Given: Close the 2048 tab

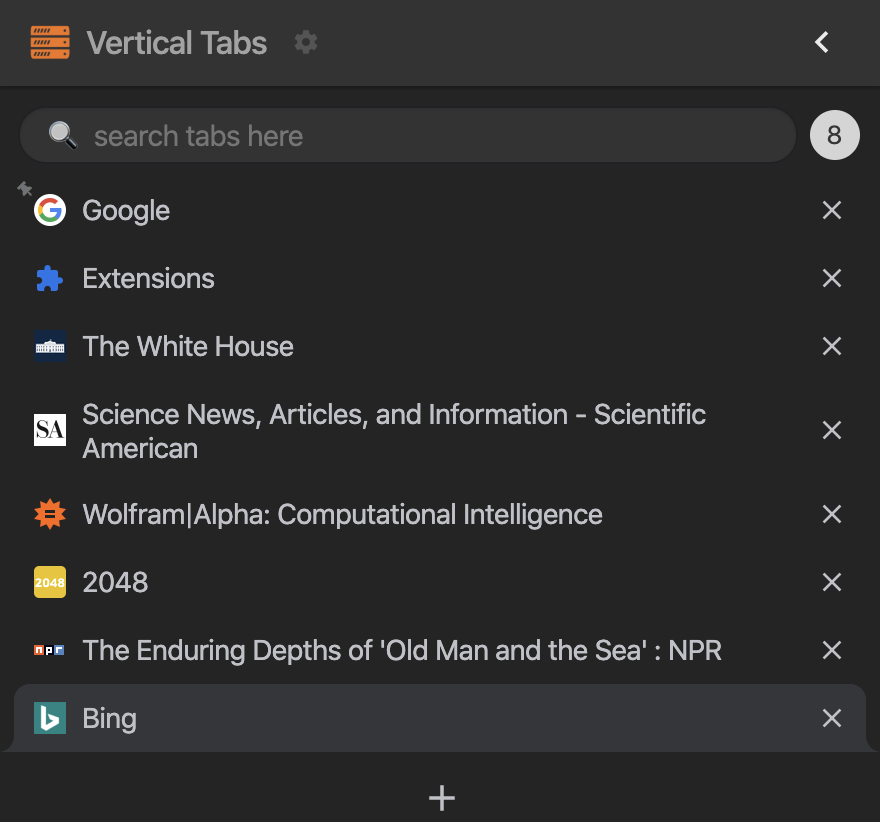Looking at the screenshot, I should 831,583.
